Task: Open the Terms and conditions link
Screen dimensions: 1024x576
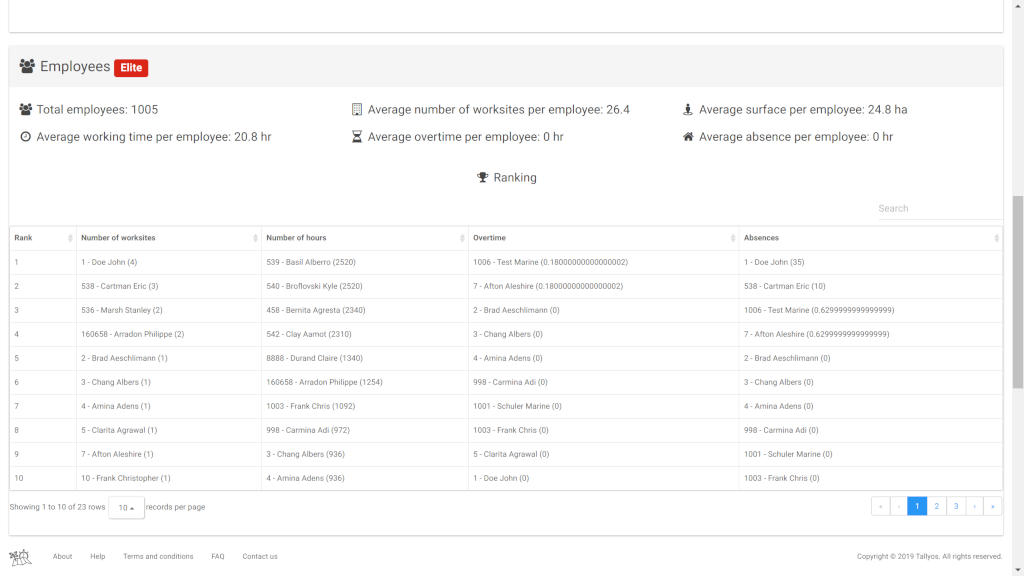Action: pyautogui.click(x=158, y=556)
